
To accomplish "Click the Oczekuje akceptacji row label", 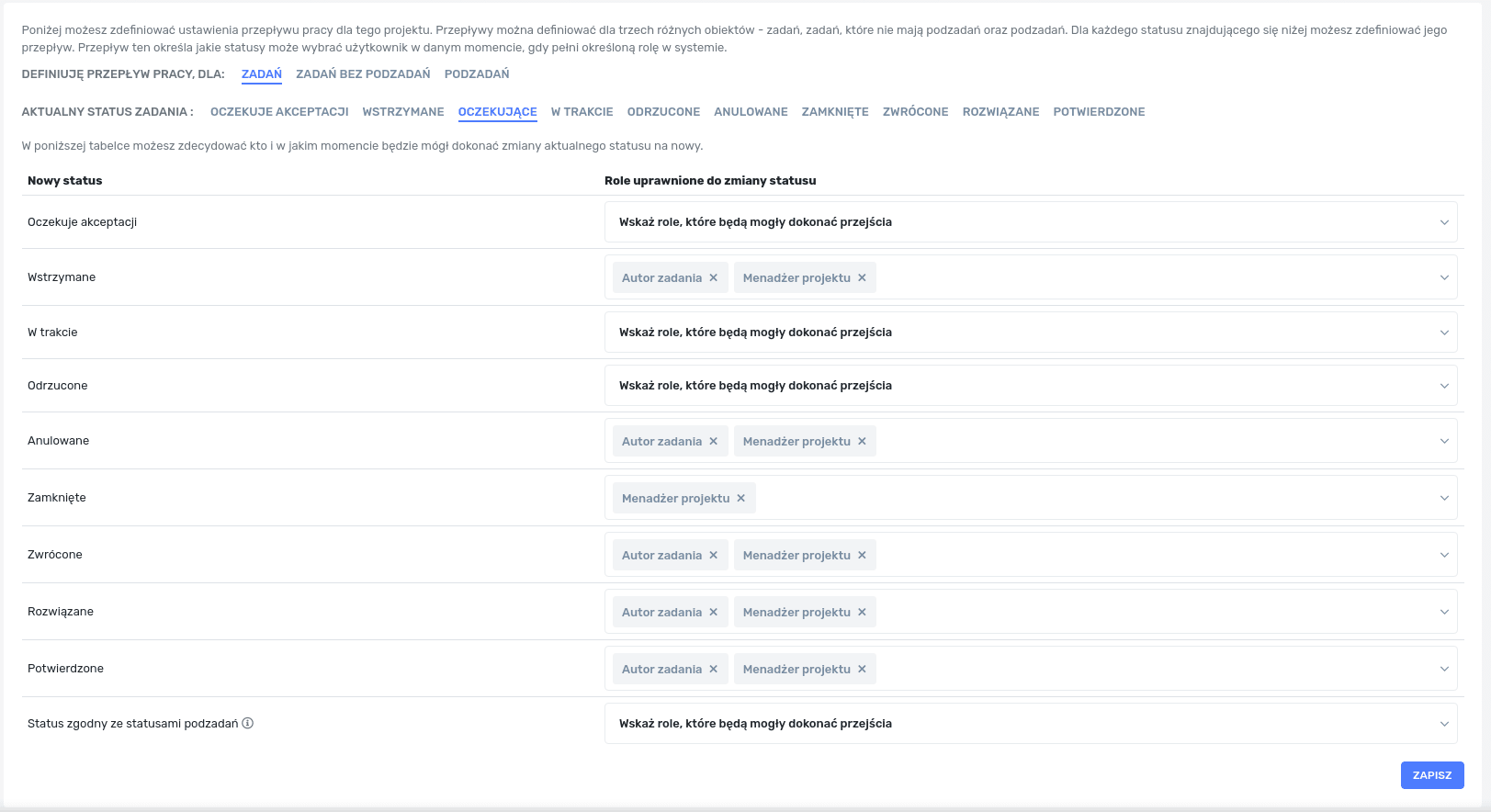I will coord(82,222).
